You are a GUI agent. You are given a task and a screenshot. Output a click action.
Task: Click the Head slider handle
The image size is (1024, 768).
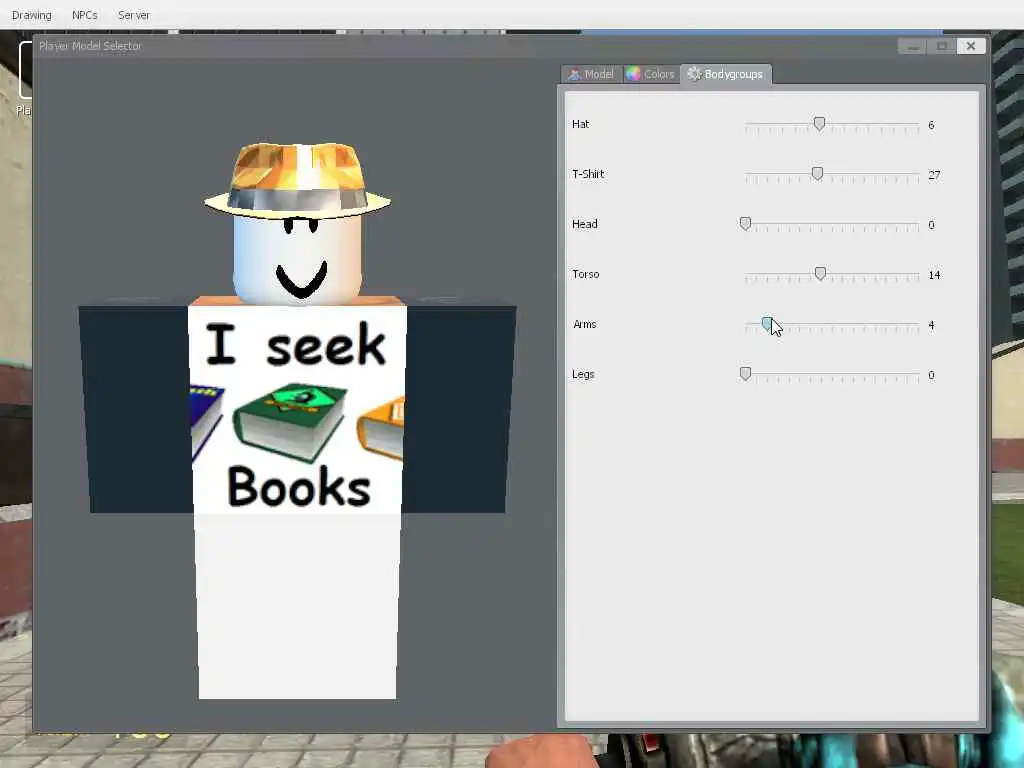tap(745, 224)
